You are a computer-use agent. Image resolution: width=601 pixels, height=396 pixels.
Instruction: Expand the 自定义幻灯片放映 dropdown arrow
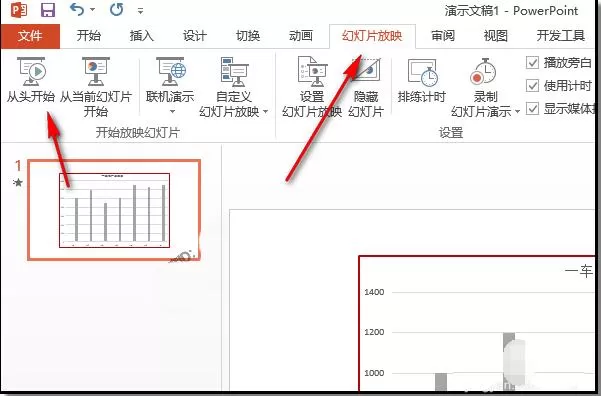coord(266,112)
